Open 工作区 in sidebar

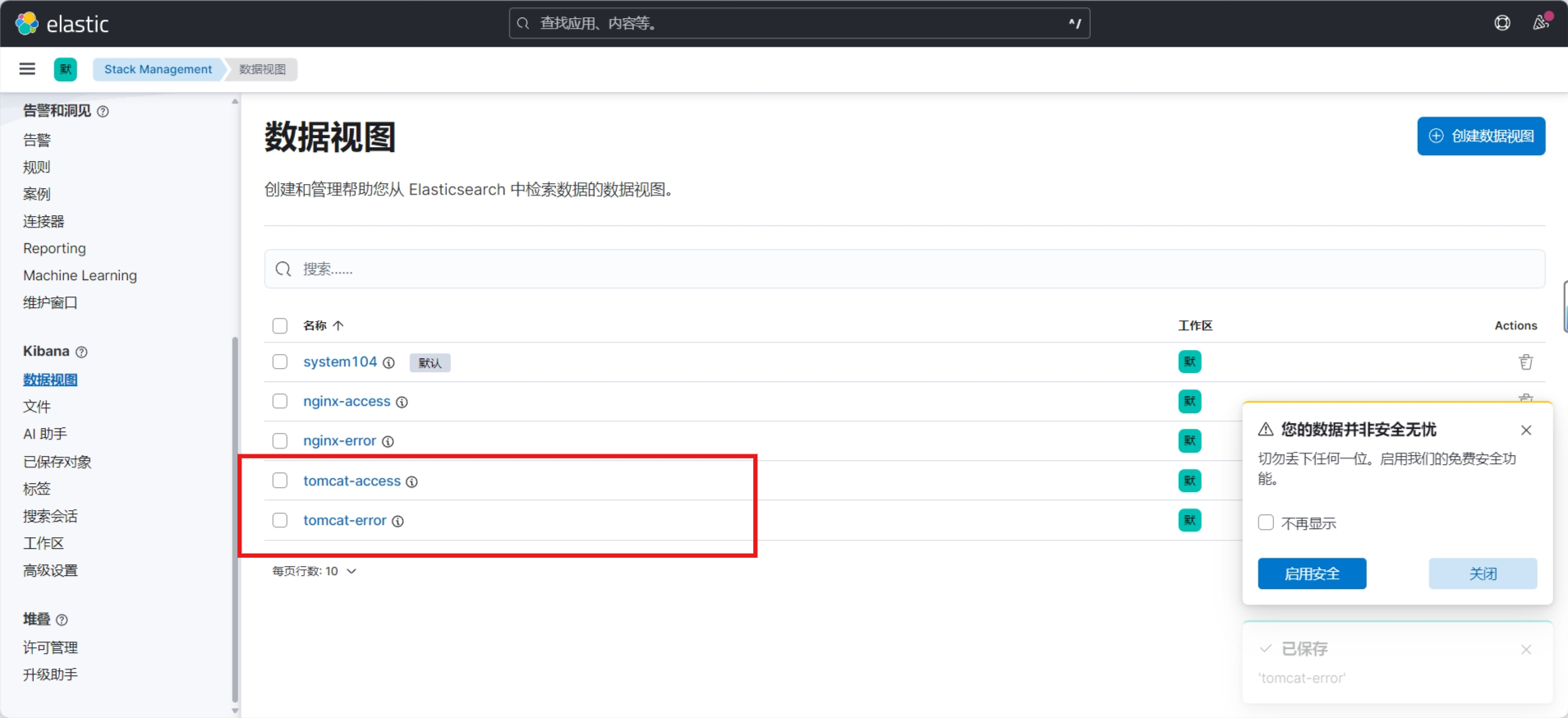[x=44, y=544]
